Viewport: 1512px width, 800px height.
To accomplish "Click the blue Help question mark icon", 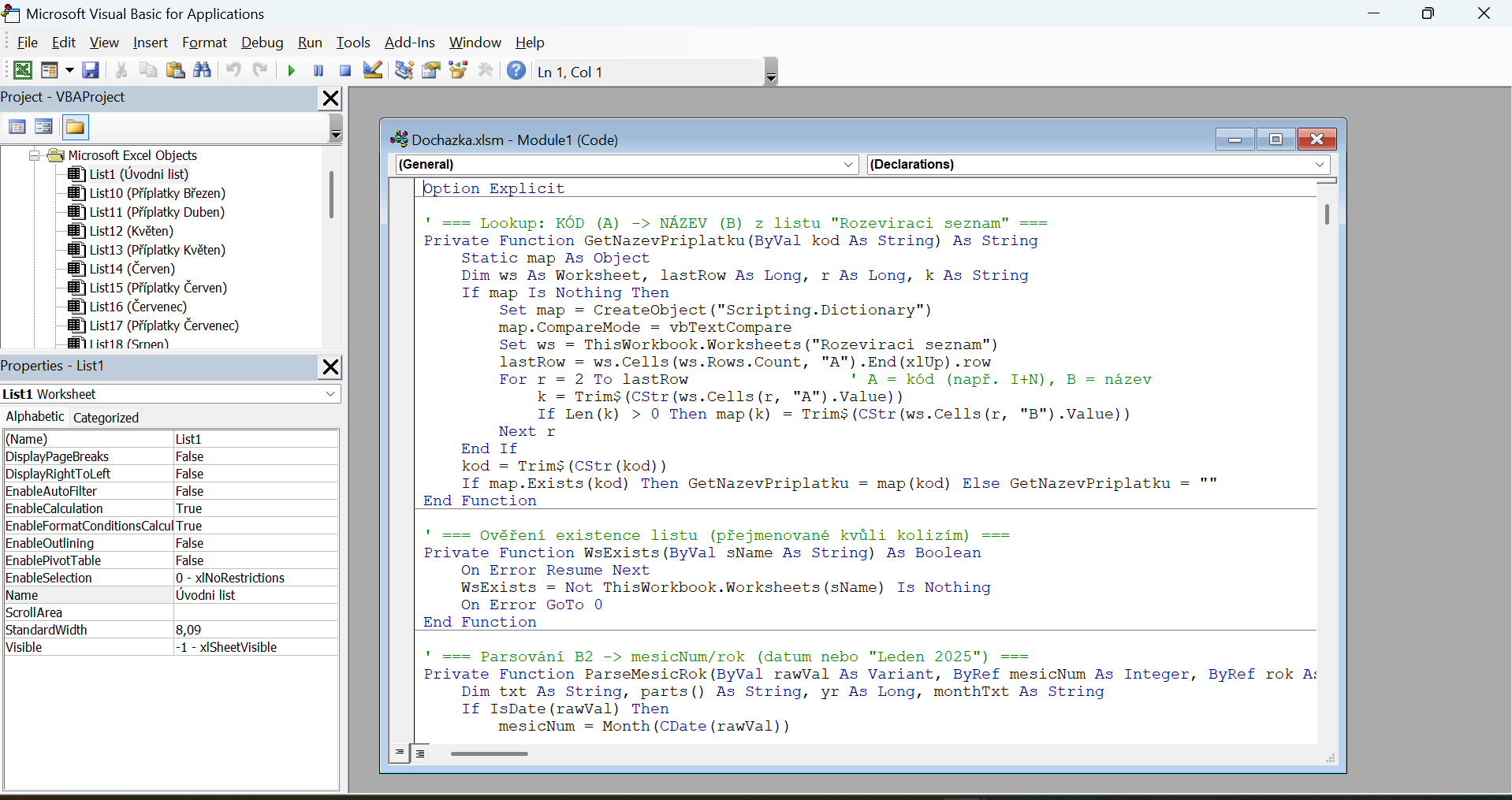I will click(x=516, y=71).
